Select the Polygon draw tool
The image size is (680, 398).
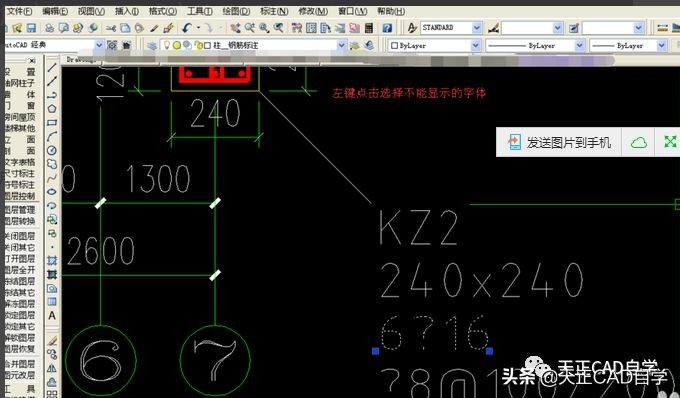click(52, 108)
